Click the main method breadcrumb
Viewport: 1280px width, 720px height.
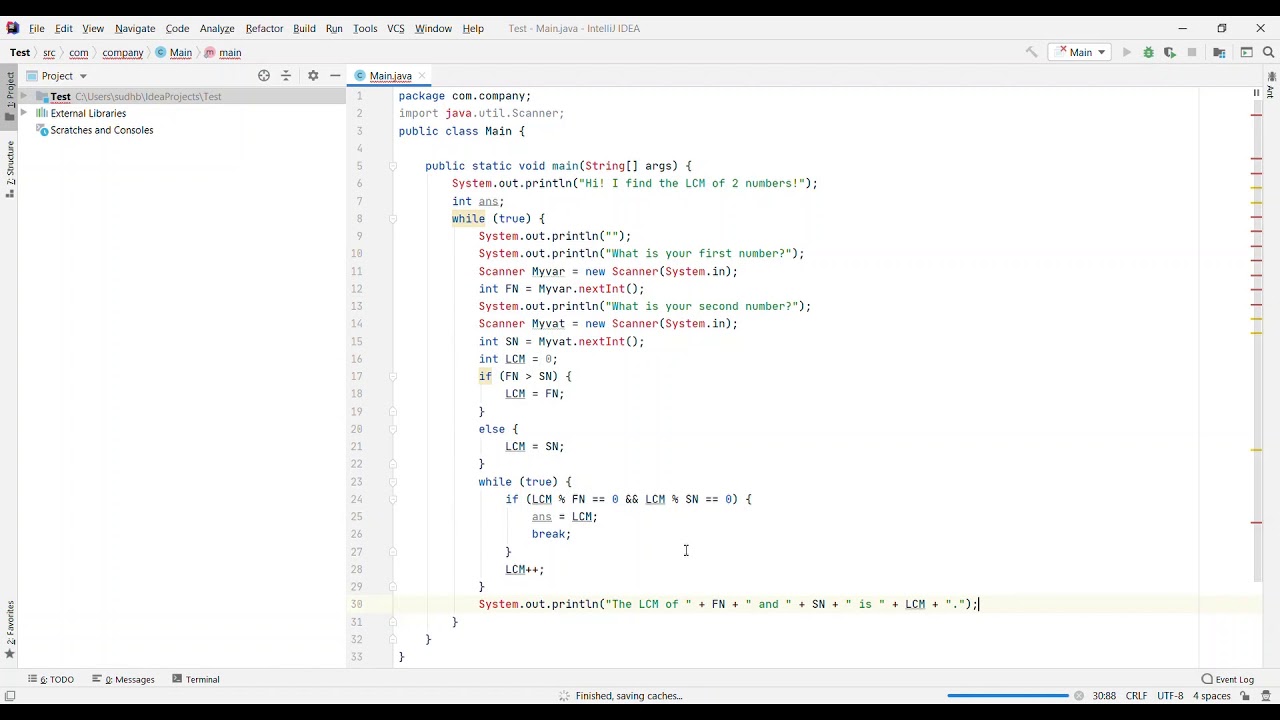tap(224, 53)
